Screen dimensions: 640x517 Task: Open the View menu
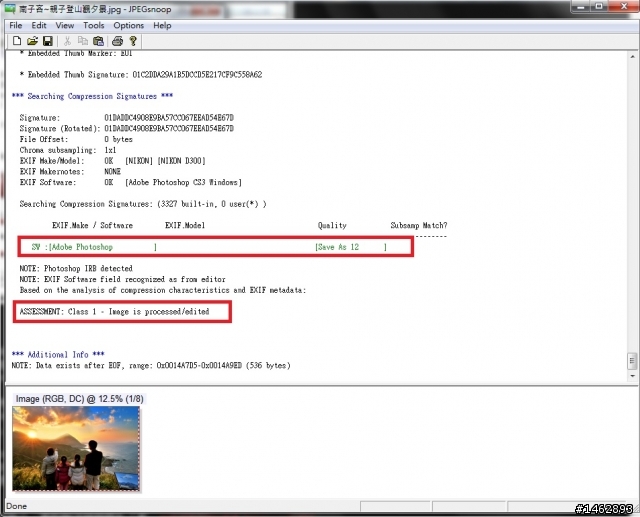pos(64,25)
